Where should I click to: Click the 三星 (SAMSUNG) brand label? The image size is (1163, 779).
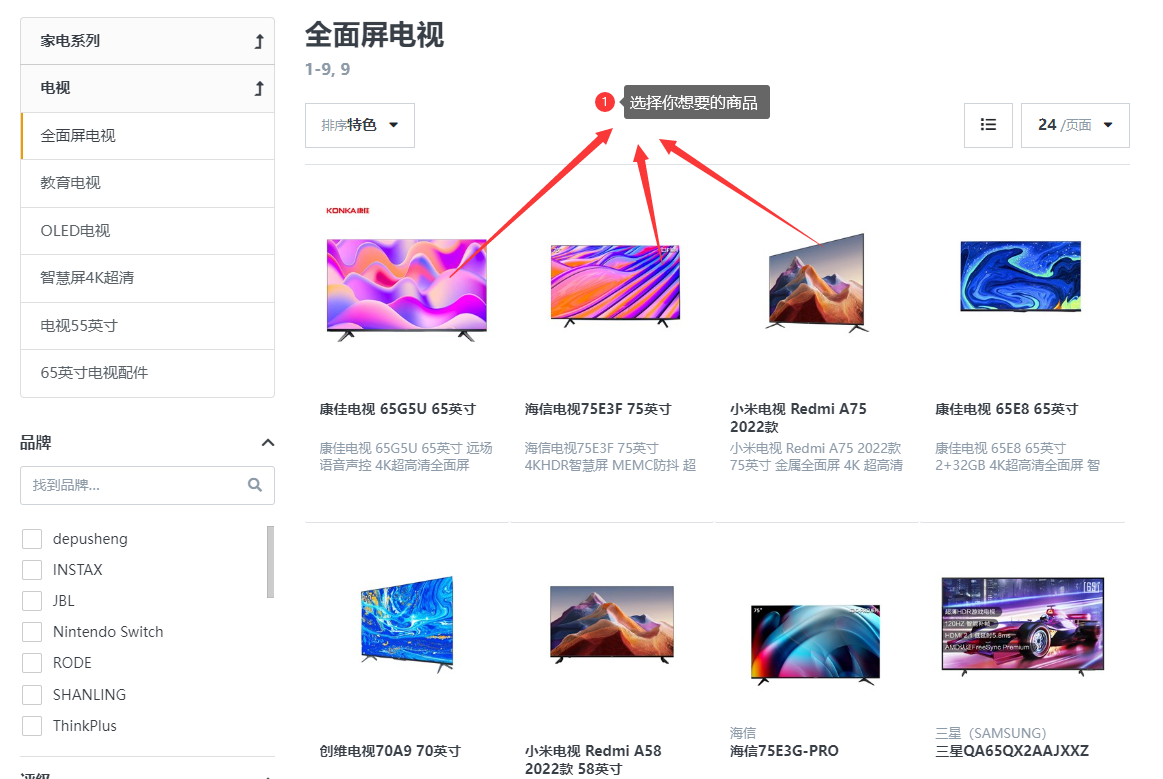click(990, 733)
